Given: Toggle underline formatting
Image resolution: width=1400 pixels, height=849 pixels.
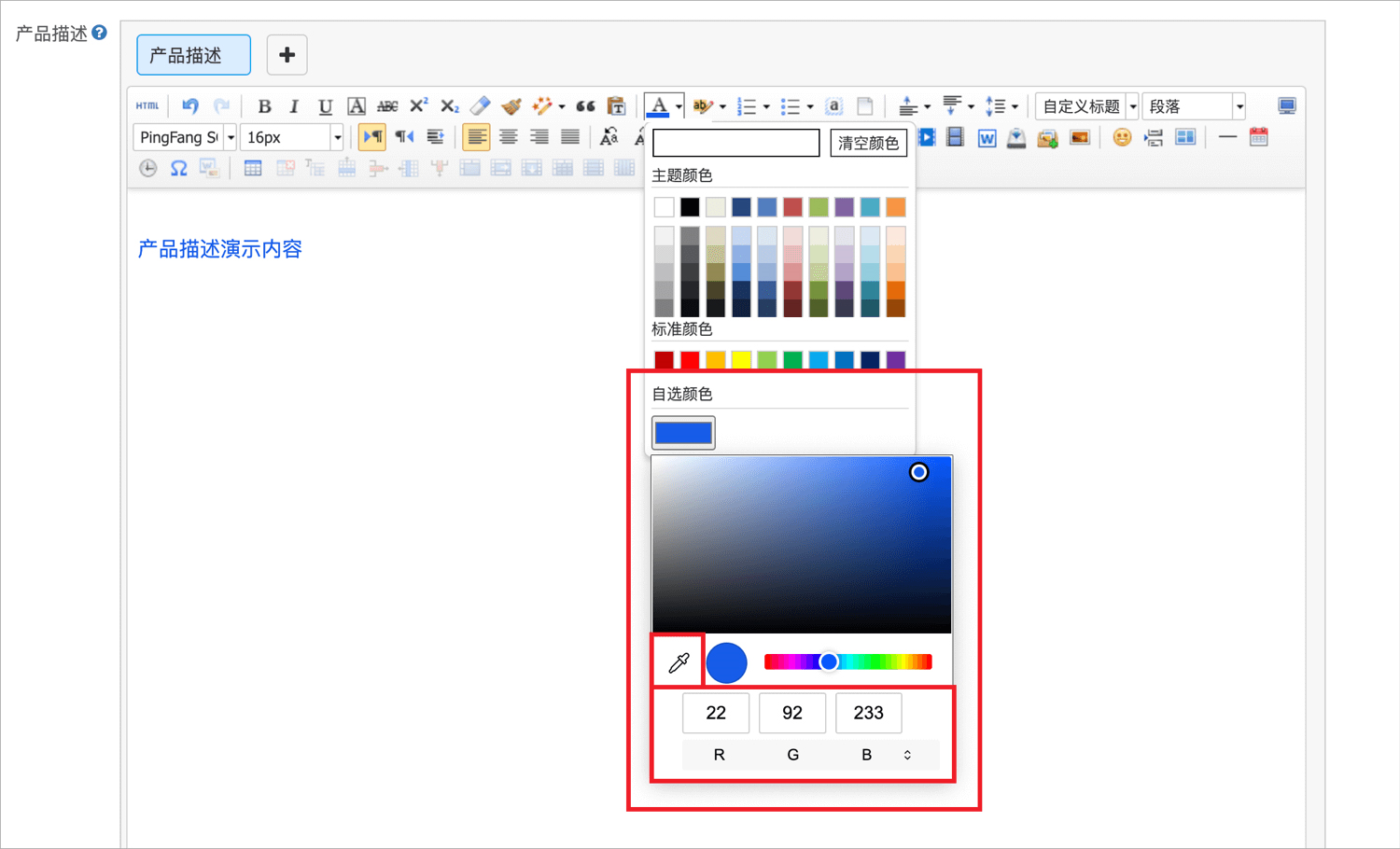Looking at the screenshot, I should coord(325,106).
